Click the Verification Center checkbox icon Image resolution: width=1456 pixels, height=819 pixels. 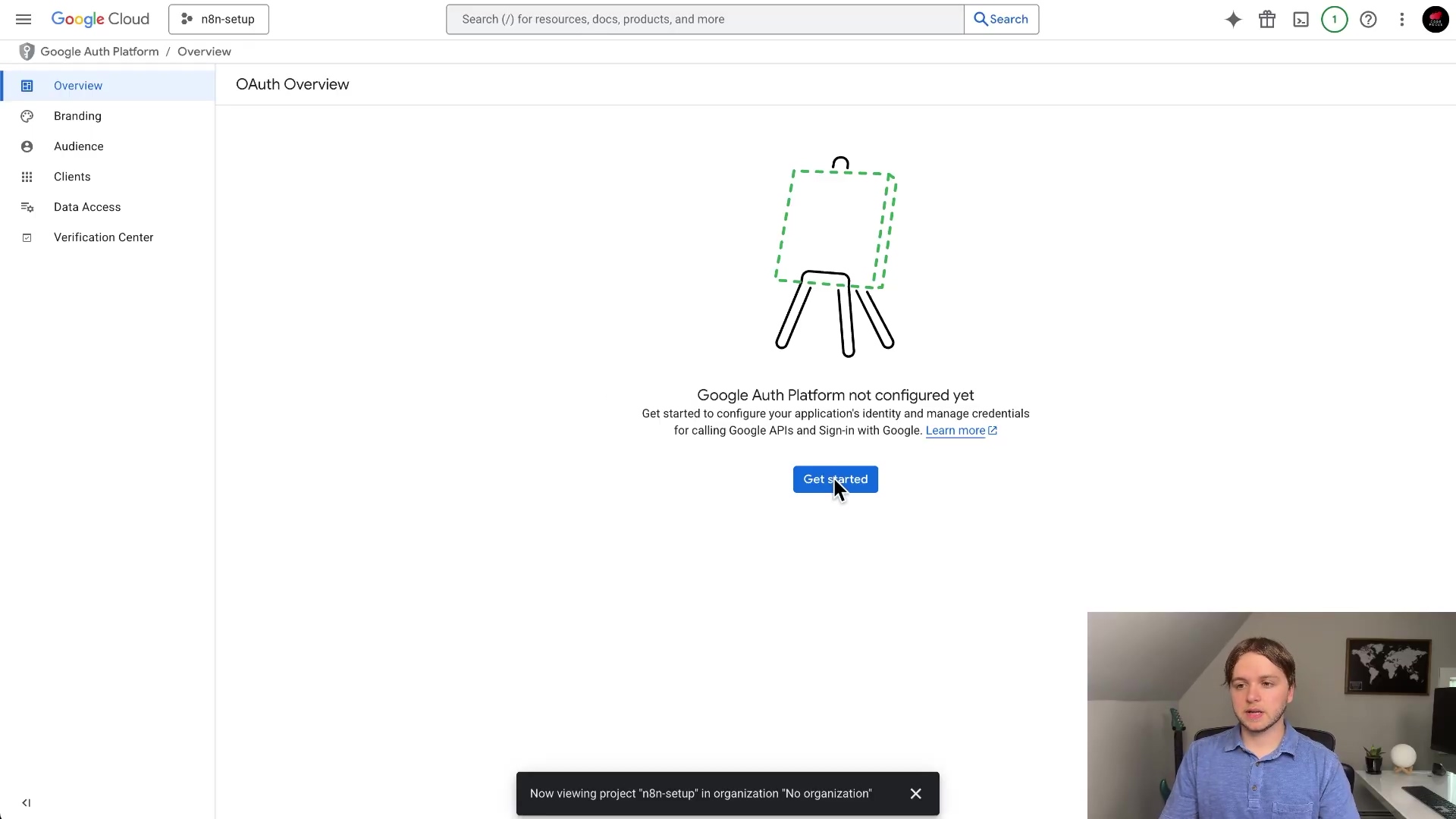tap(27, 237)
